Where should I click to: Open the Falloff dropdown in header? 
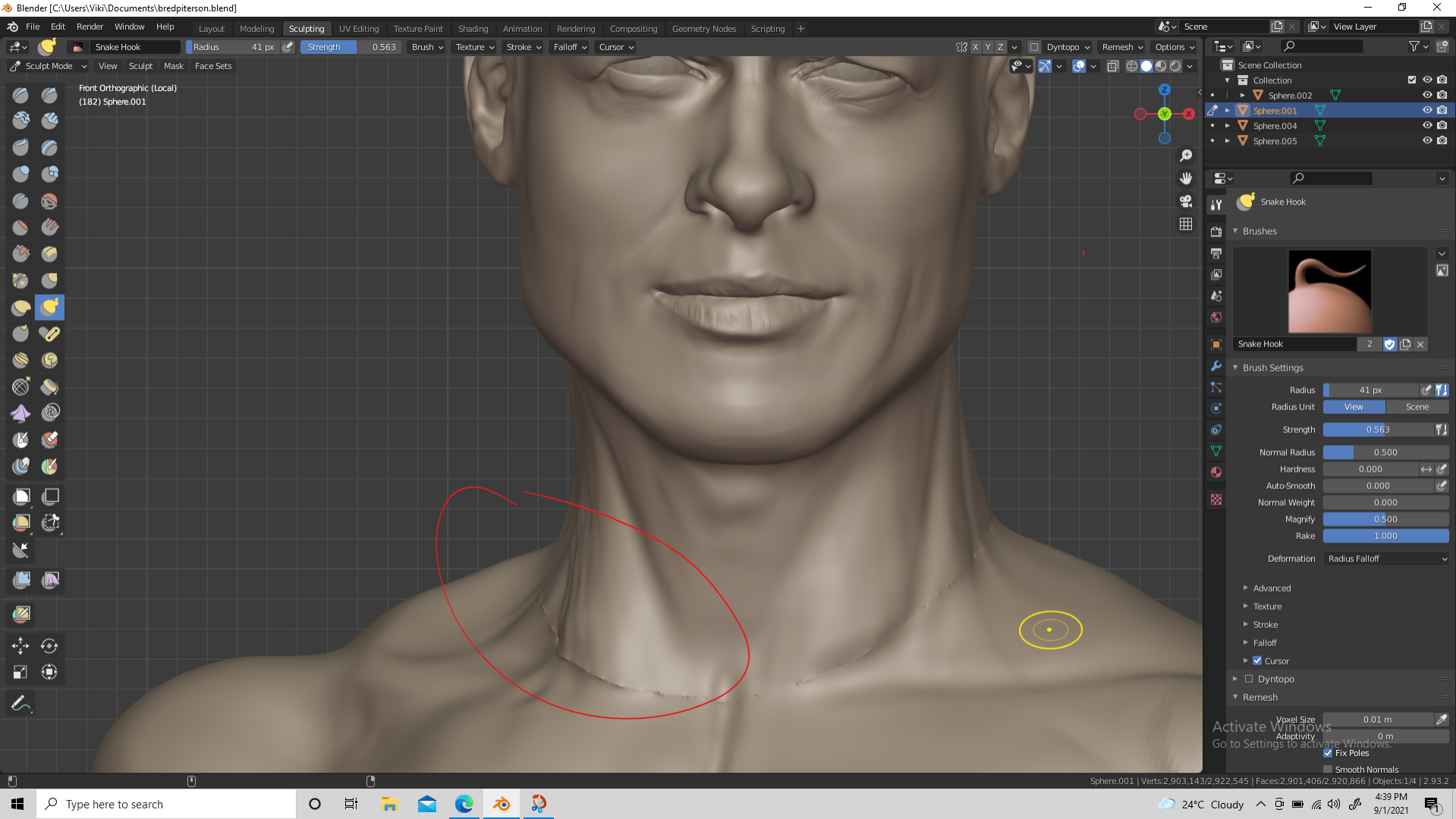[x=570, y=47]
